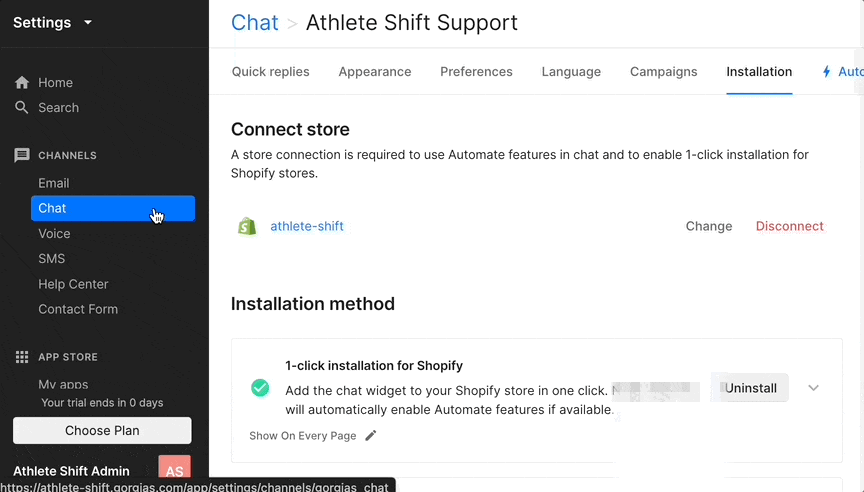The image size is (864, 492).
Task: Switch to the Quick replies tab
Action: click(270, 72)
